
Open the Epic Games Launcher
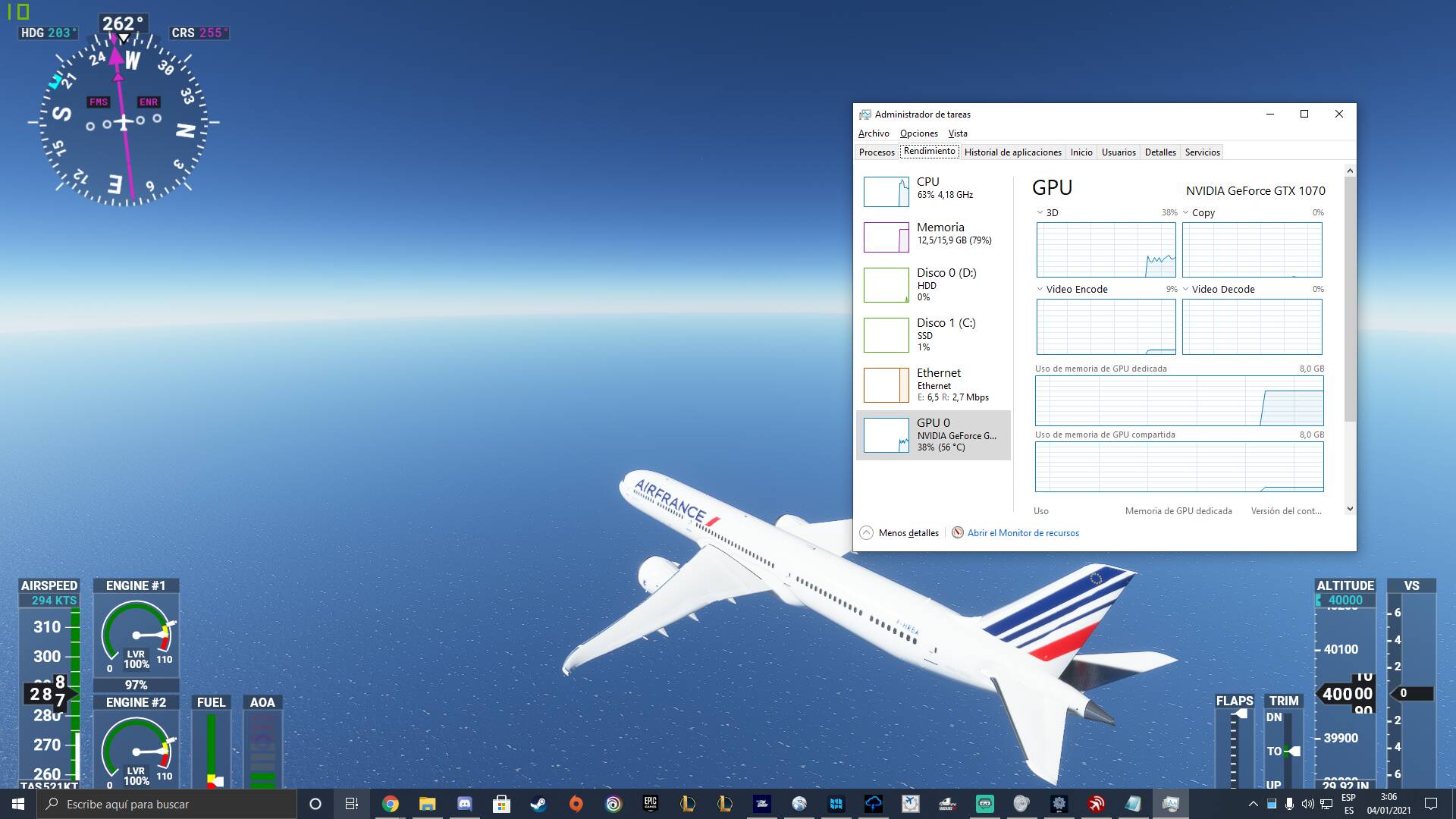point(650,804)
